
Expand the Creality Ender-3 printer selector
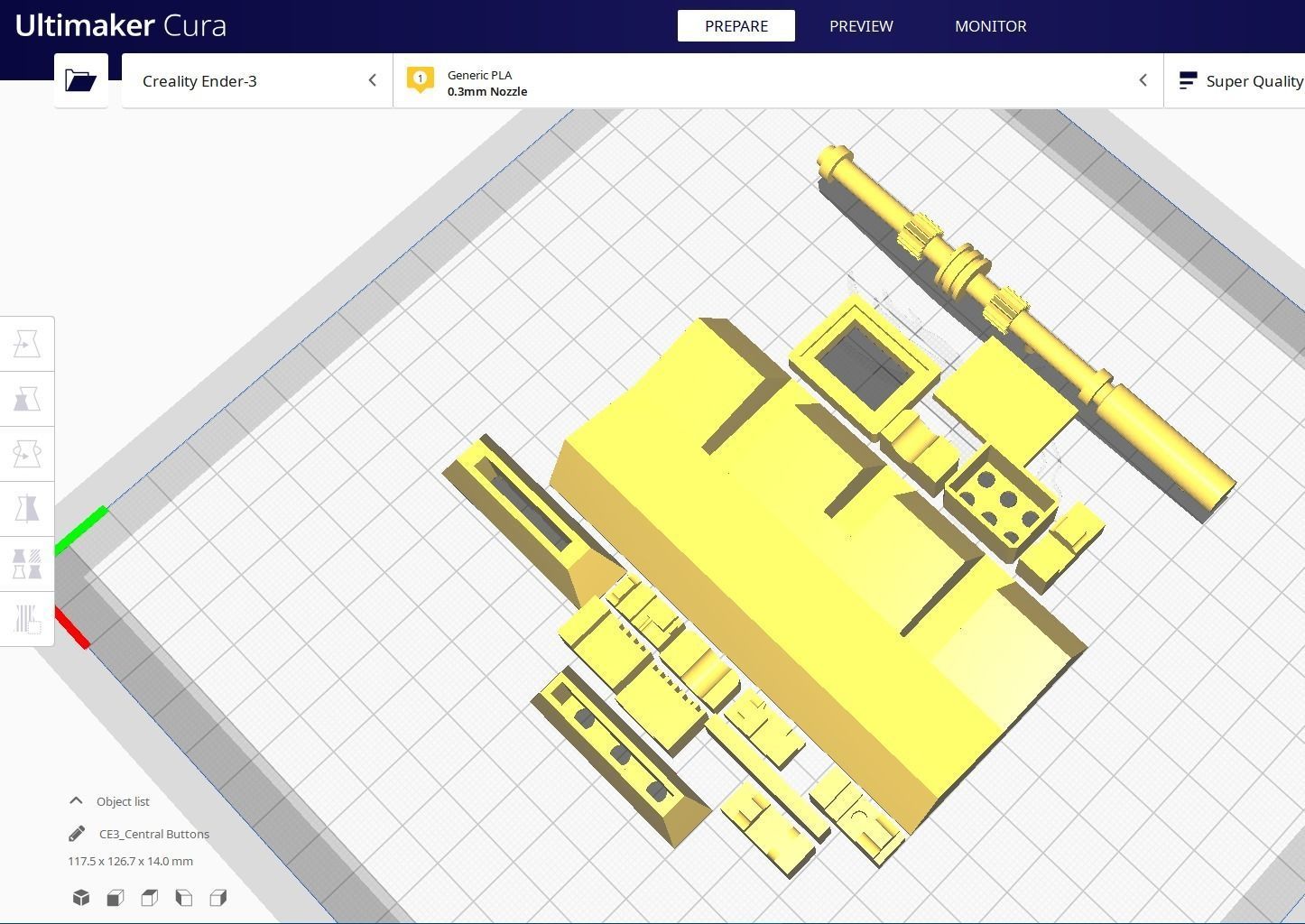tap(257, 80)
